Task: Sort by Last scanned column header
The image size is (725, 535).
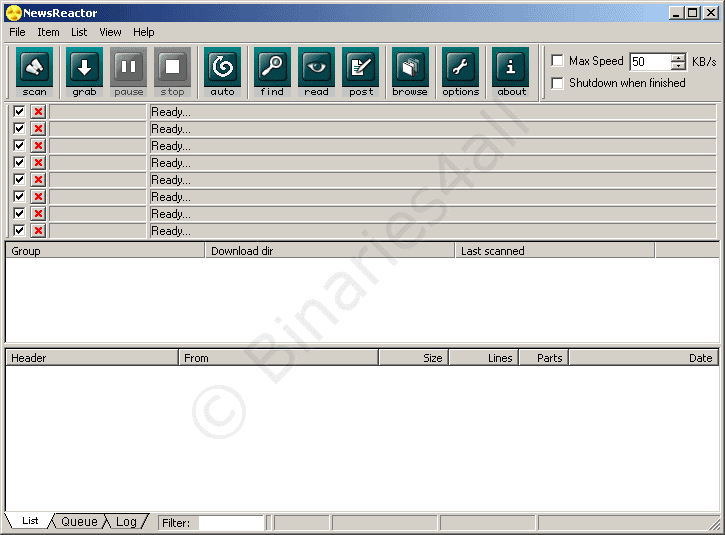Action: 555,251
